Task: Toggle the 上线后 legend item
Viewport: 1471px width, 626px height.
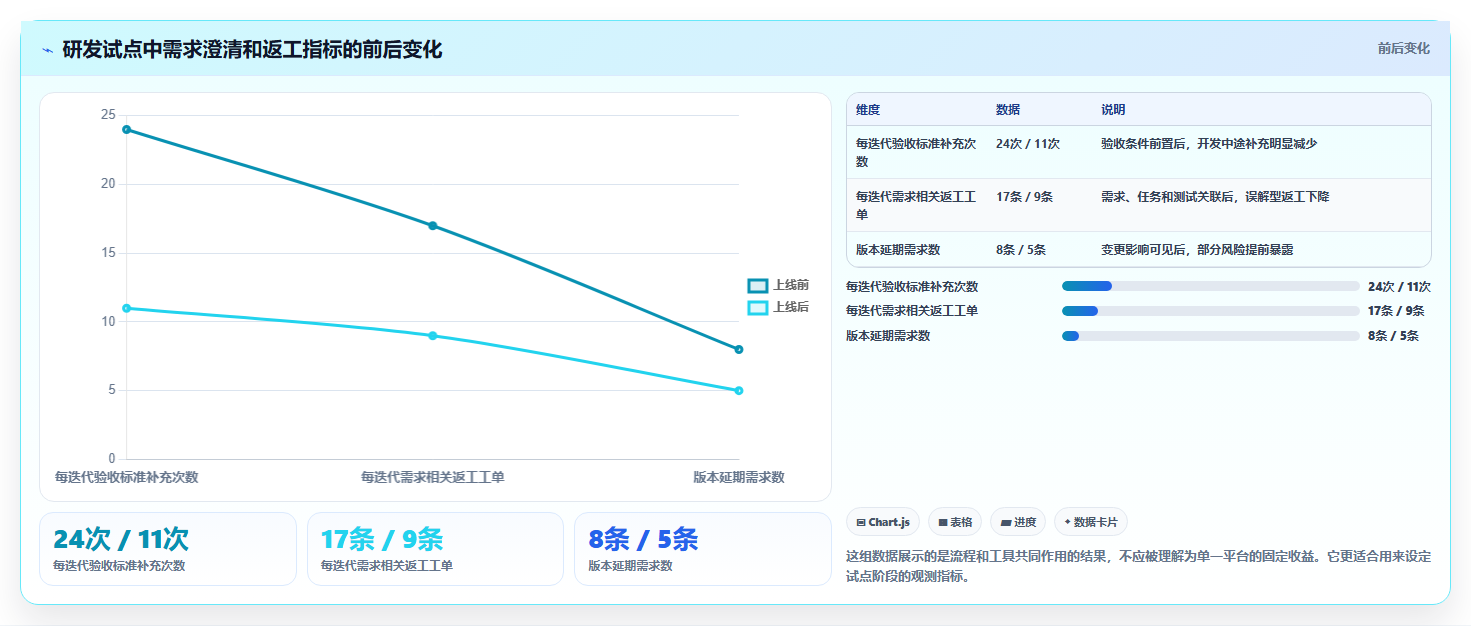Action: [x=778, y=307]
